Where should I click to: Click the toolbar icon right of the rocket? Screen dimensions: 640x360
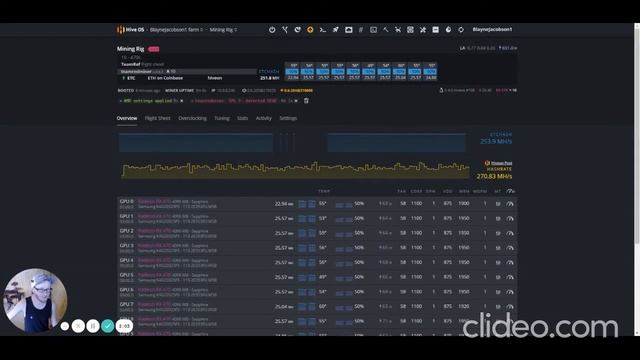(349, 30)
